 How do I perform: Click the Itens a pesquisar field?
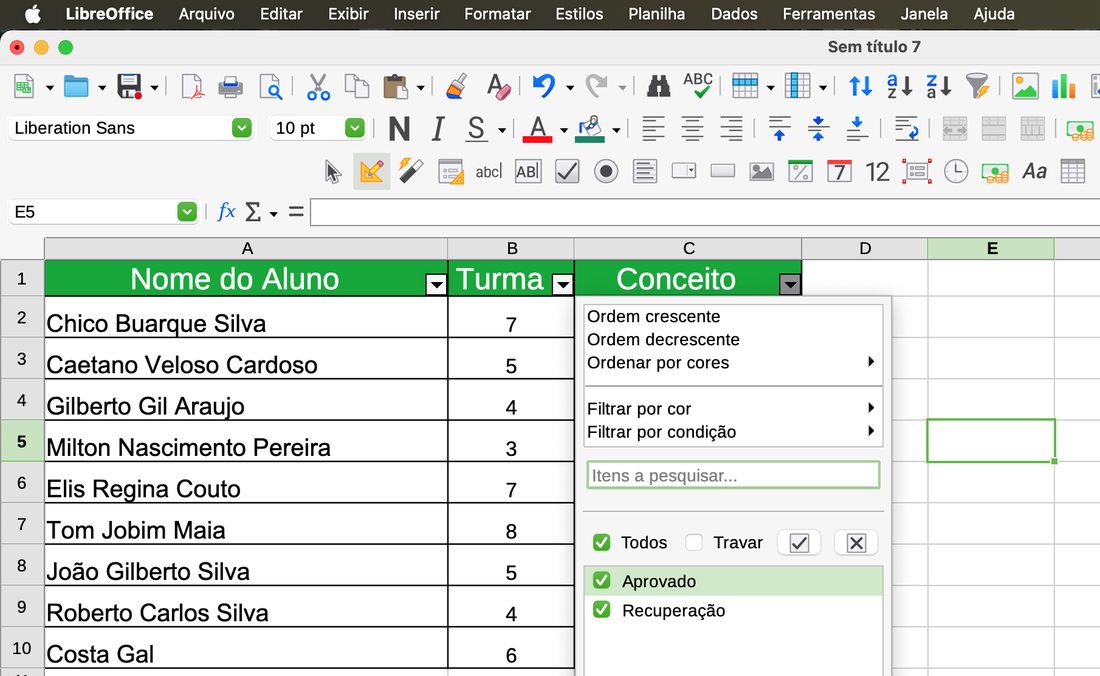point(733,475)
